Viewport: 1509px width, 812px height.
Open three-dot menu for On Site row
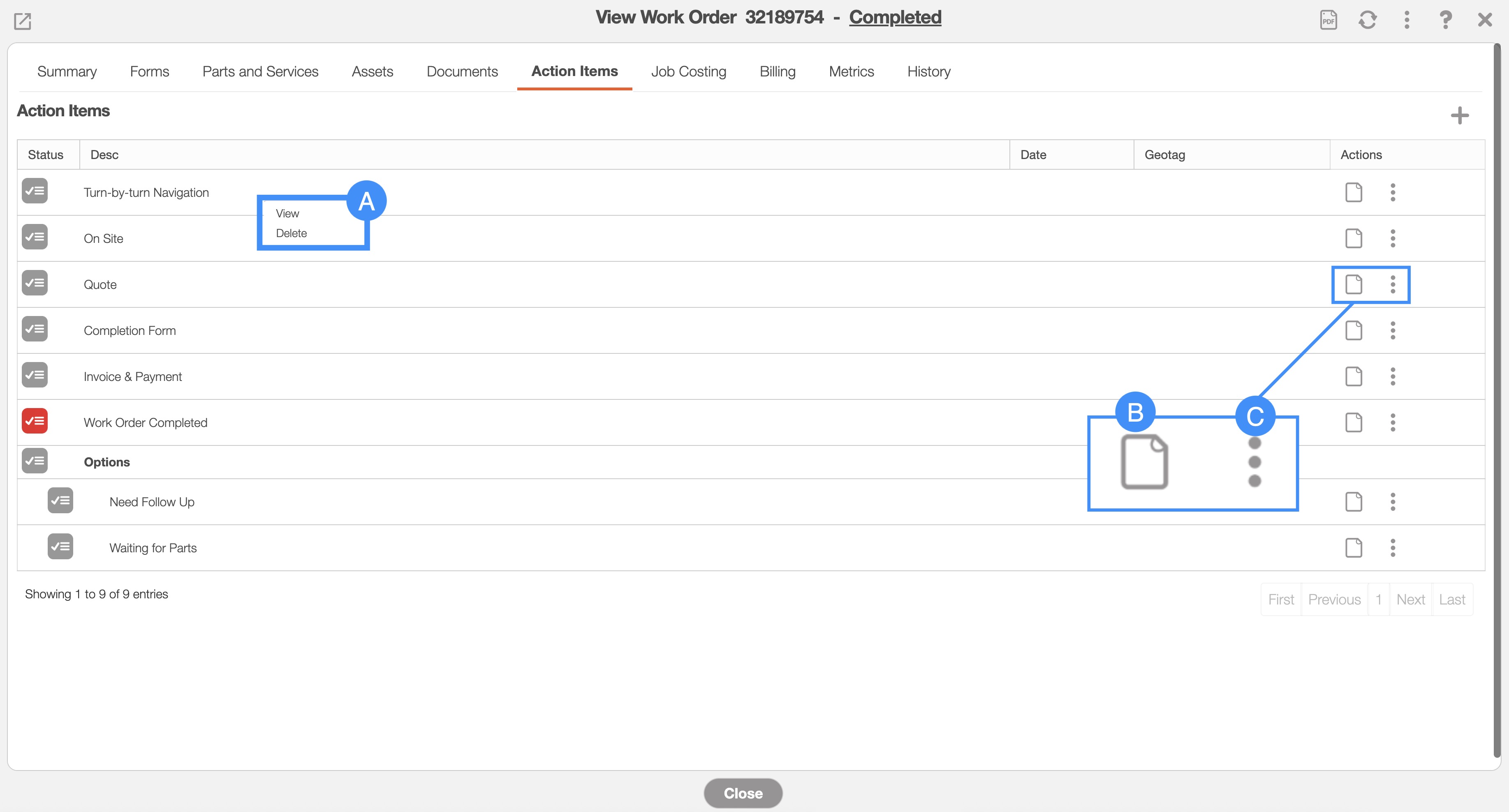click(x=1392, y=238)
